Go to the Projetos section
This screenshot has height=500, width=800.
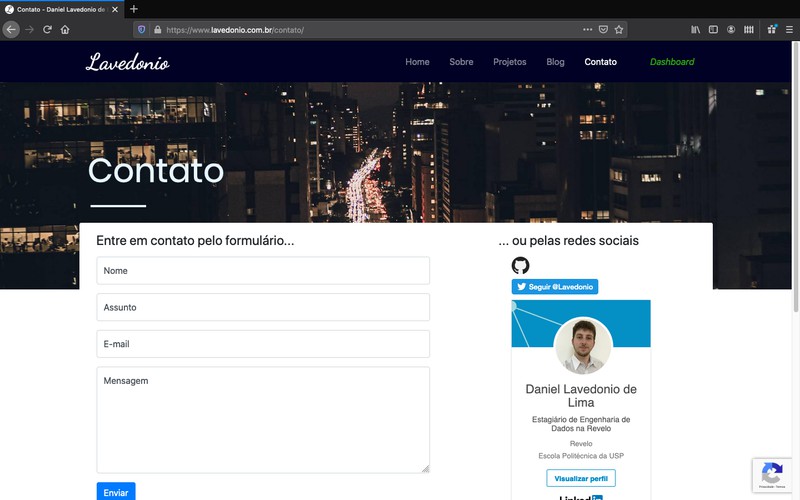coord(510,62)
